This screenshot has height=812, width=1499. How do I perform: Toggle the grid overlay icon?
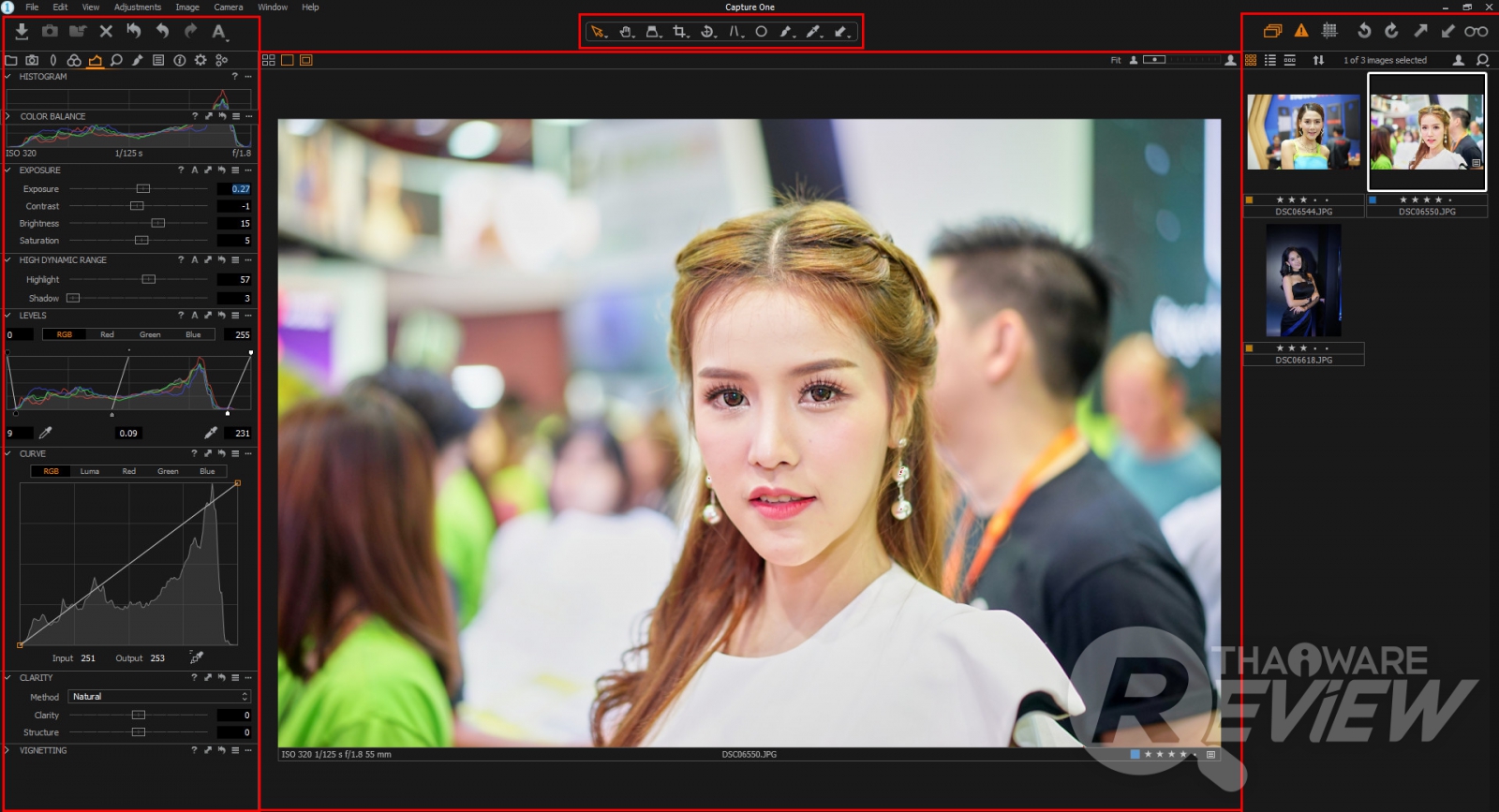point(1329,31)
